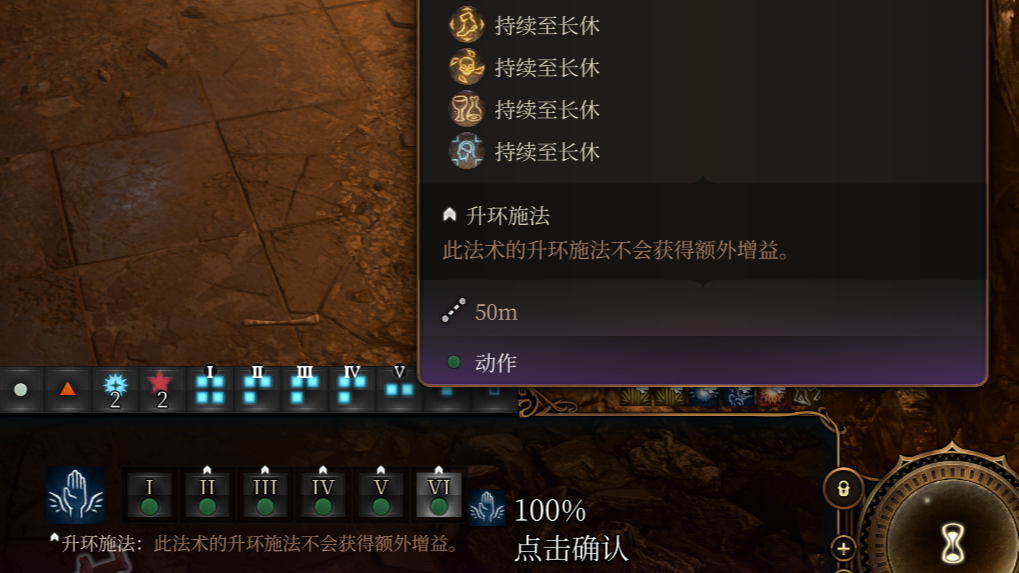
Task: Click the blue hand spell icon
Action: pos(75,495)
